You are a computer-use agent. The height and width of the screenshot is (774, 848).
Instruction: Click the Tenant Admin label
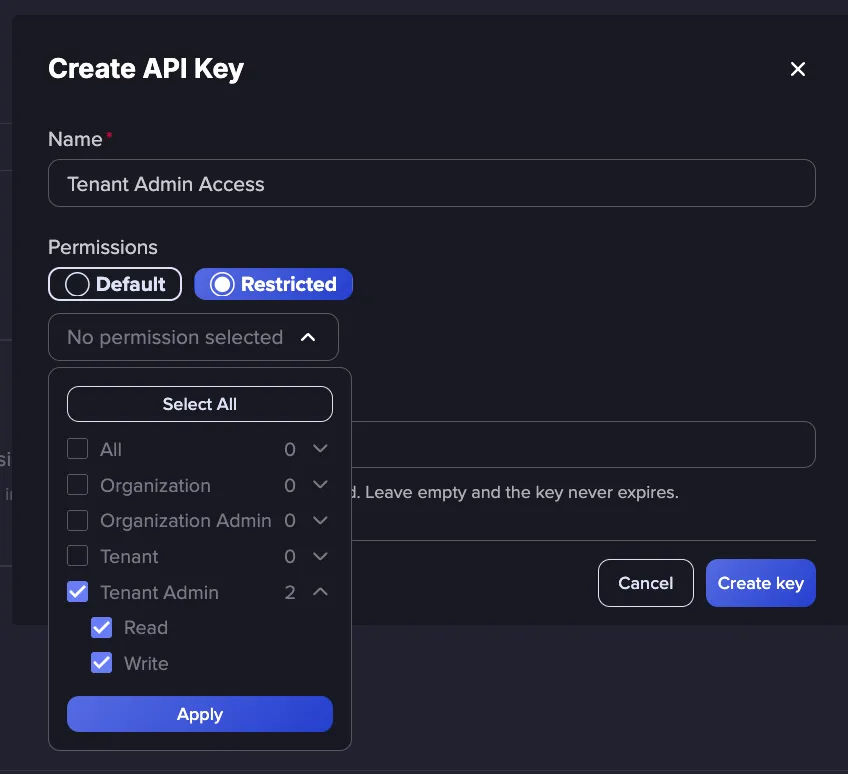(x=160, y=592)
